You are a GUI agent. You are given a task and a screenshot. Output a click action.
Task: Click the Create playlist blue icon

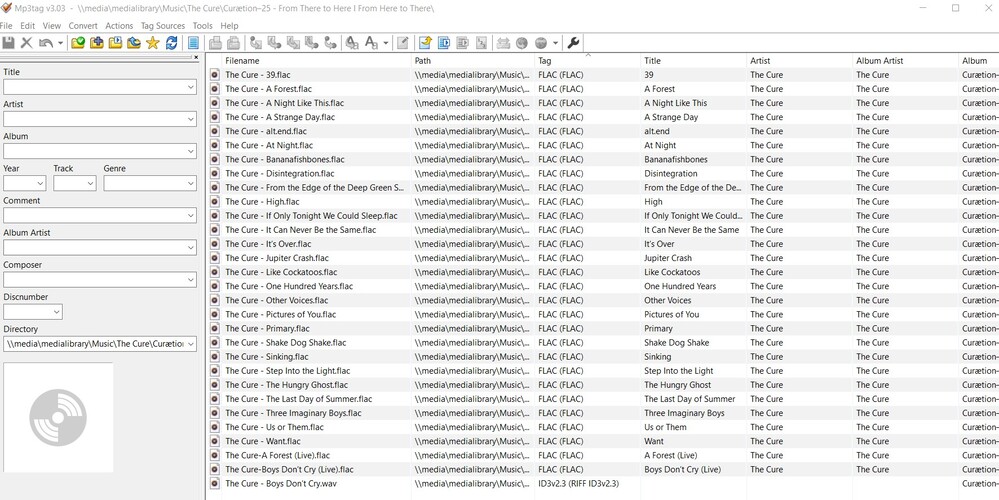click(443, 43)
